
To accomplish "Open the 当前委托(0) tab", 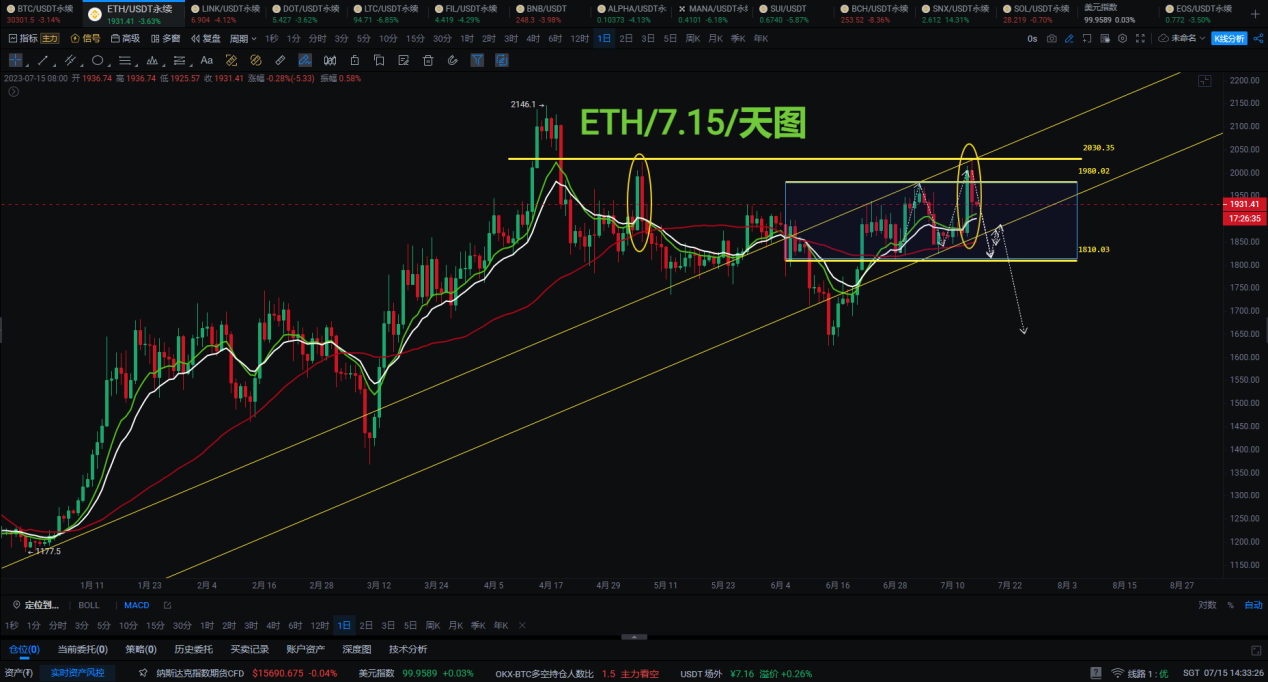I will [83, 649].
